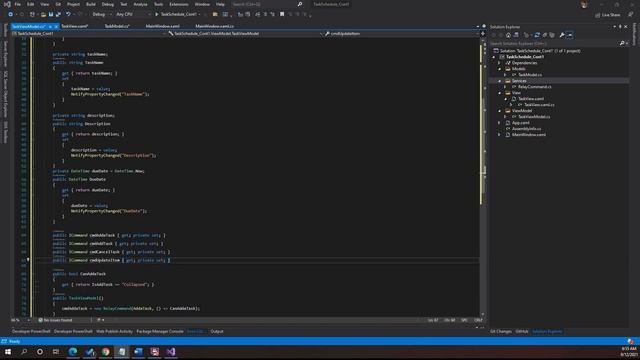Open the Package Manager Console tab
This screenshot has height=360, width=640.
tap(160, 331)
